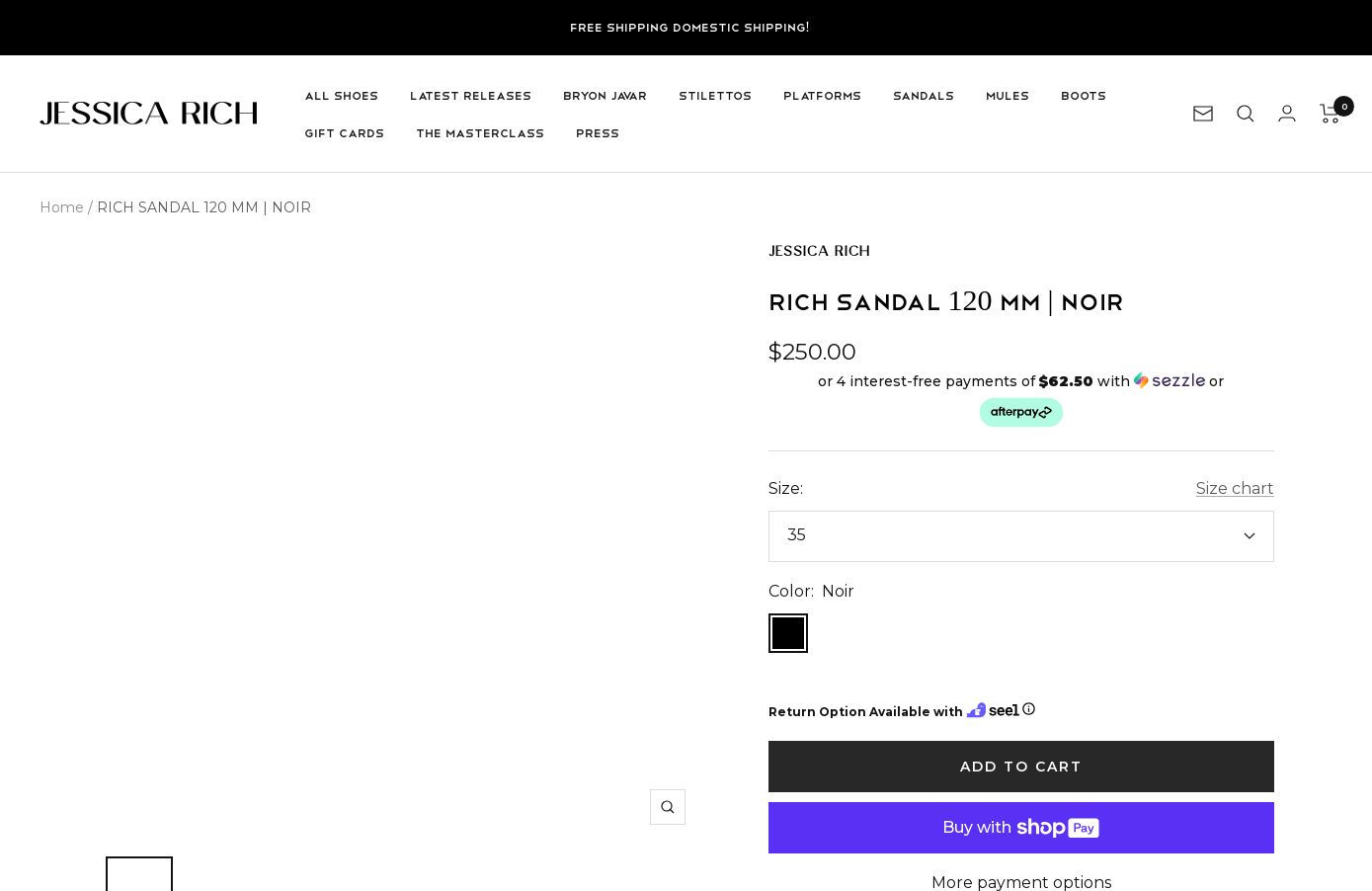Viewport: 1372px width, 891px height.
Task: Click More payment options link
Action: (1020, 882)
